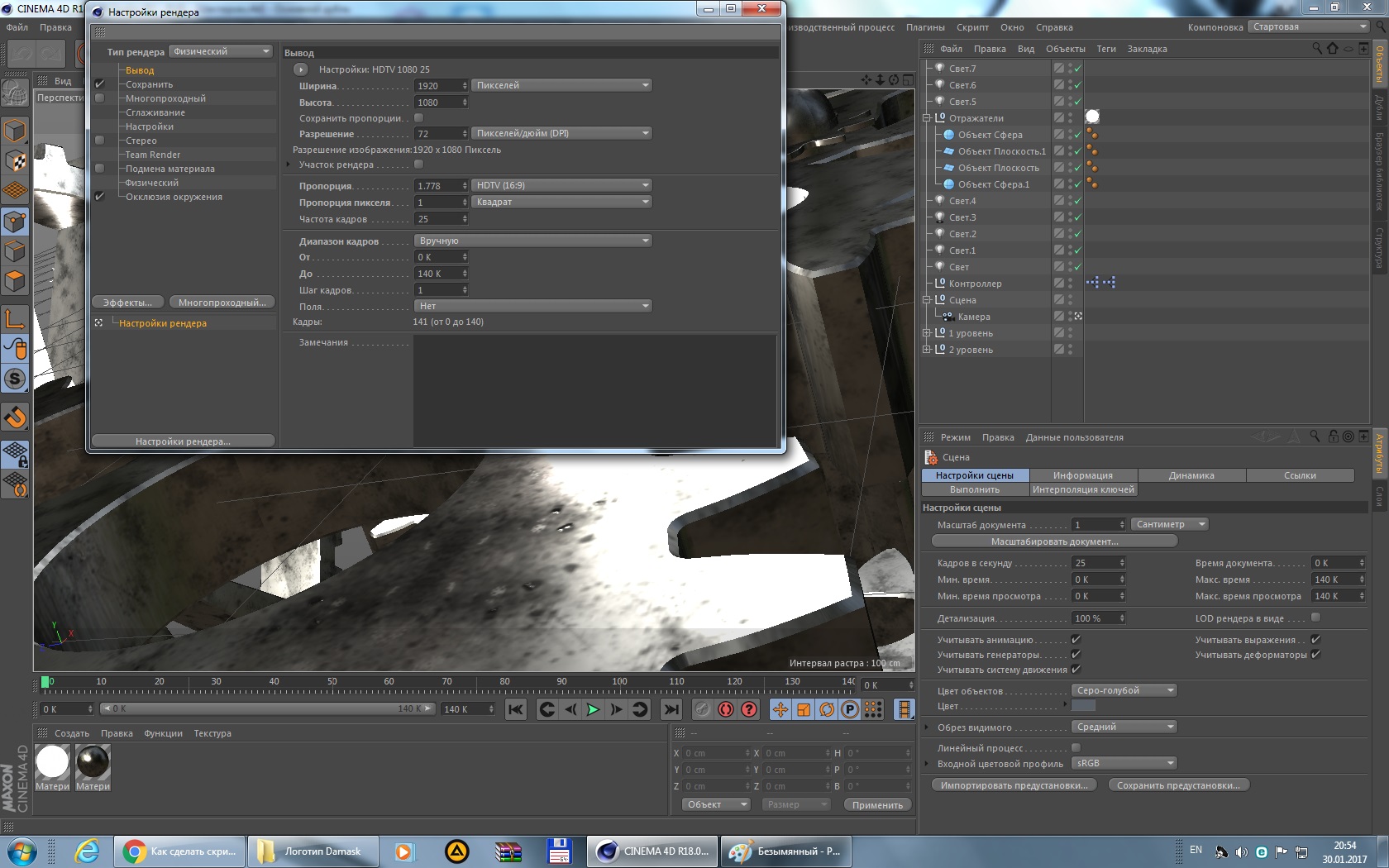Uncheck the Окклюзия окружения checkbox
The width and height of the screenshot is (1389, 868).
(100, 197)
